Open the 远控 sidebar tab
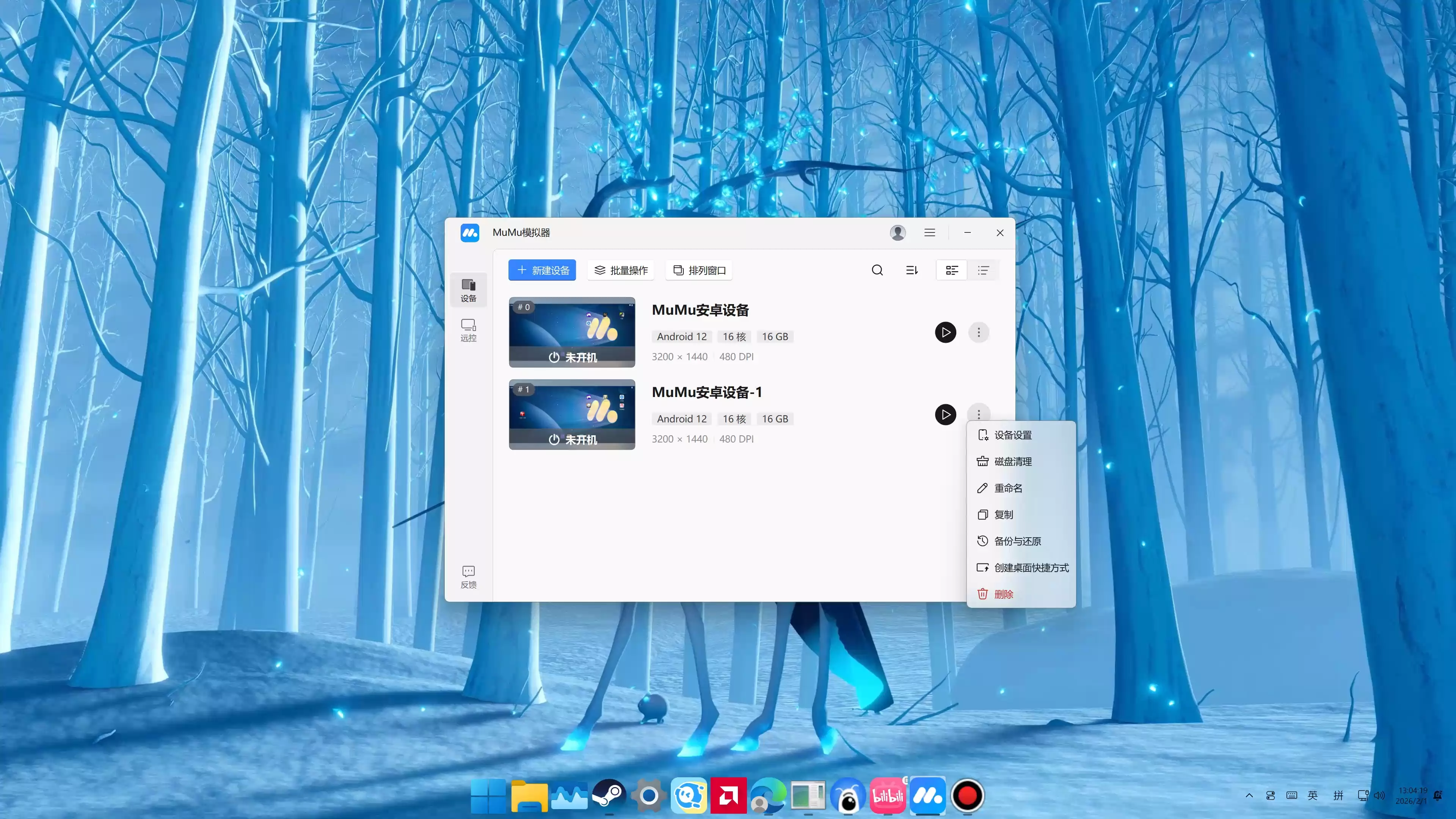 click(x=469, y=330)
